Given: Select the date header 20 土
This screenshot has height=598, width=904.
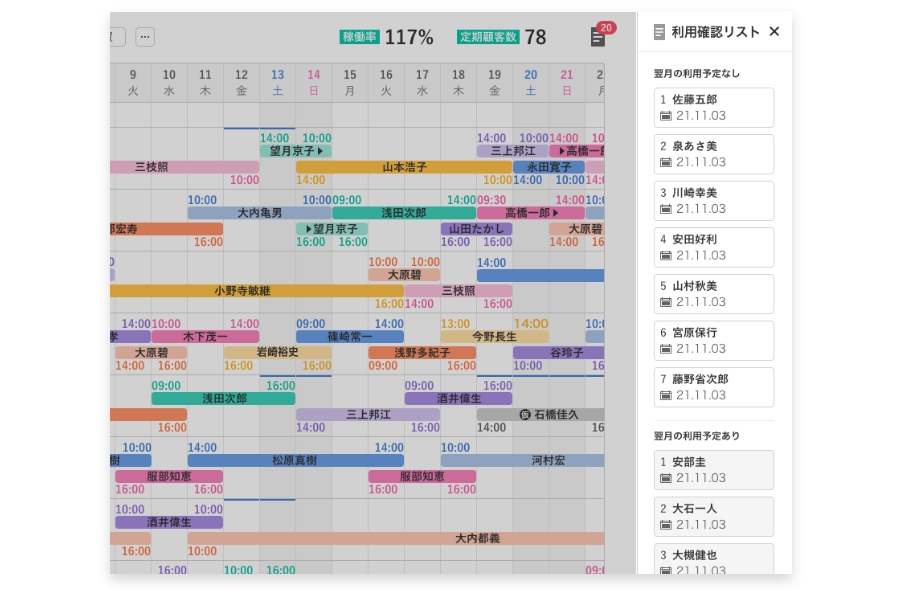Looking at the screenshot, I should click(x=530, y=82).
